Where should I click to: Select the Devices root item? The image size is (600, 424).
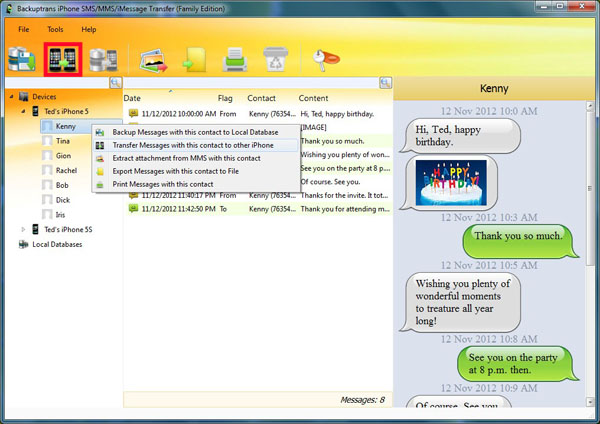tap(44, 96)
